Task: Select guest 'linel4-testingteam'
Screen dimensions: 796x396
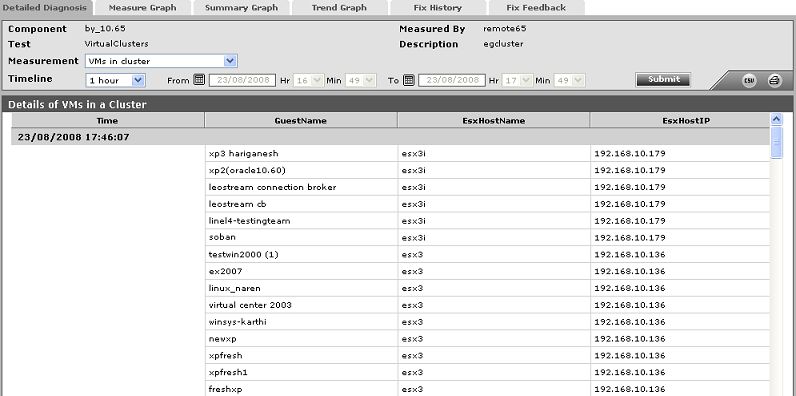Action: click(249, 221)
